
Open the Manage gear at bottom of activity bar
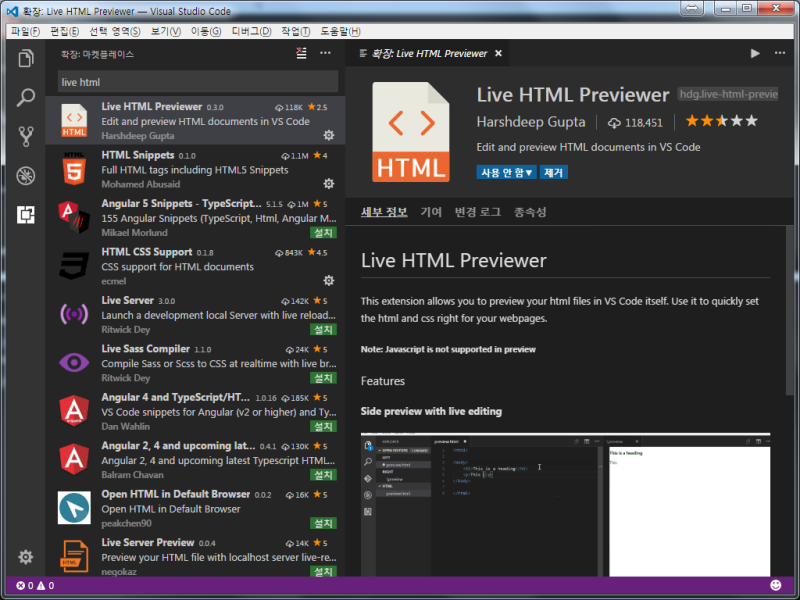[25, 558]
